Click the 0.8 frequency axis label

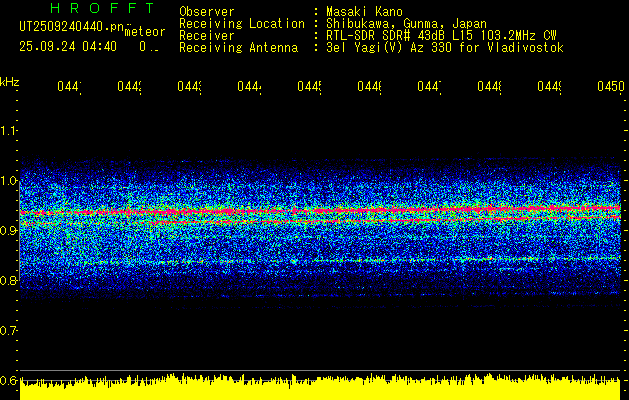(9, 280)
